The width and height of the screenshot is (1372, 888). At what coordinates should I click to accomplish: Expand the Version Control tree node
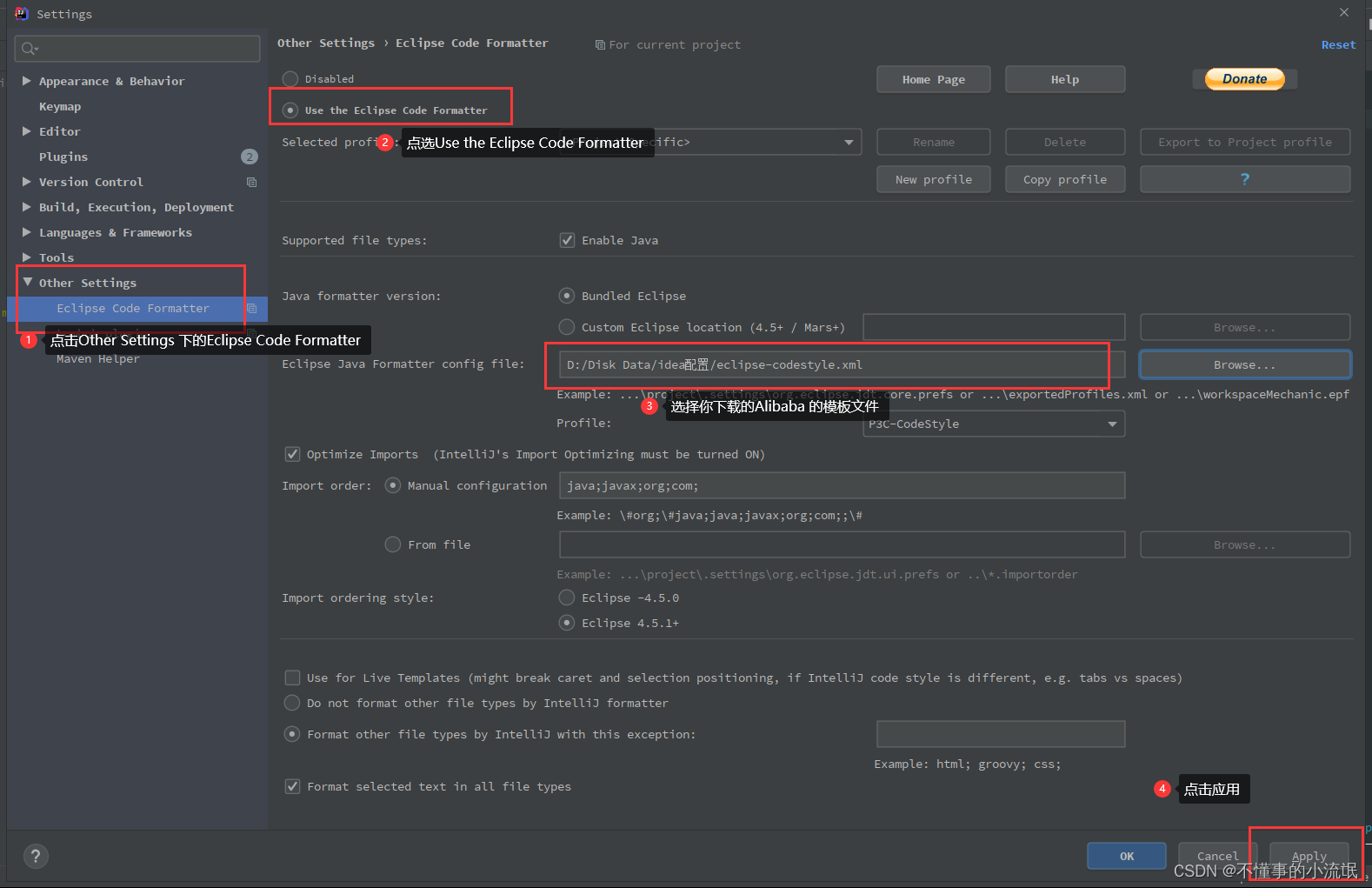tap(27, 182)
